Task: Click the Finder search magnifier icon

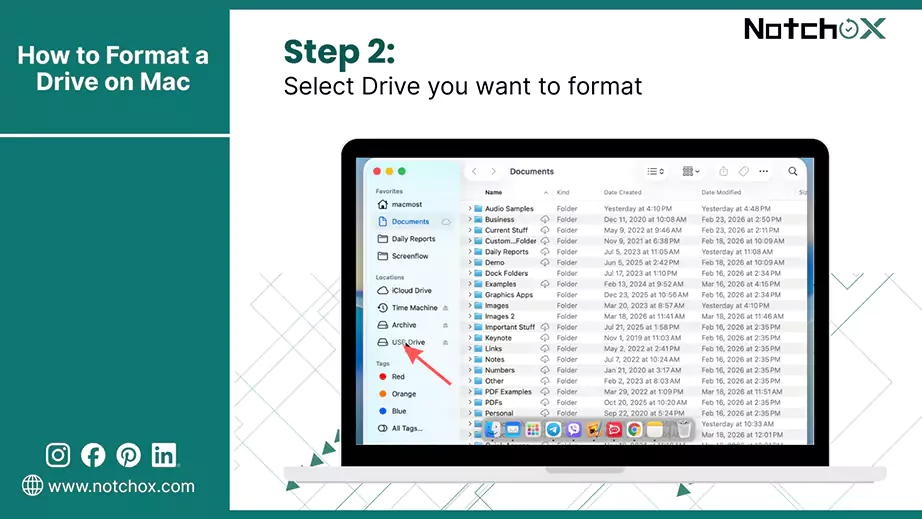Action: pos(793,172)
